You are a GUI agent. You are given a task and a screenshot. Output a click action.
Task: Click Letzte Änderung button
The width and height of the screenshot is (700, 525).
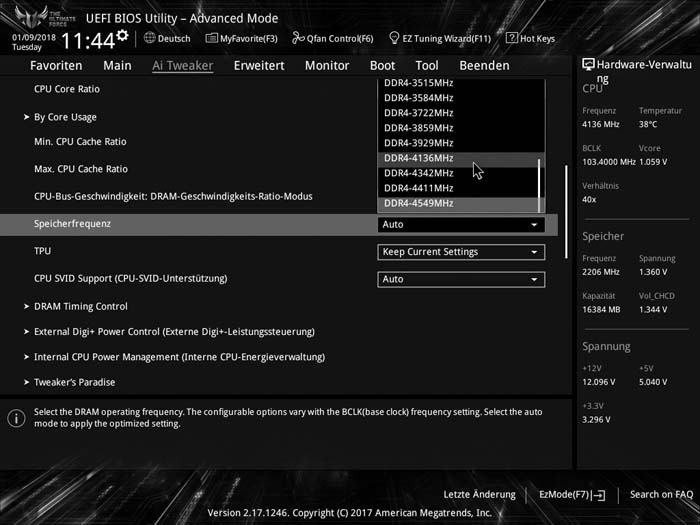[x=479, y=495]
